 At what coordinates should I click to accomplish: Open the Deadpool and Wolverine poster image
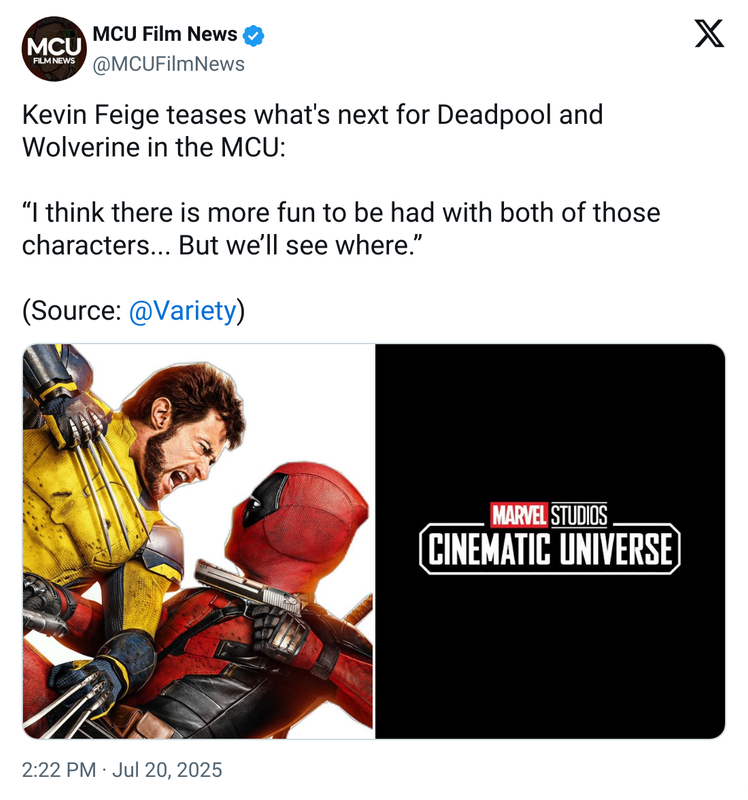click(x=198, y=541)
